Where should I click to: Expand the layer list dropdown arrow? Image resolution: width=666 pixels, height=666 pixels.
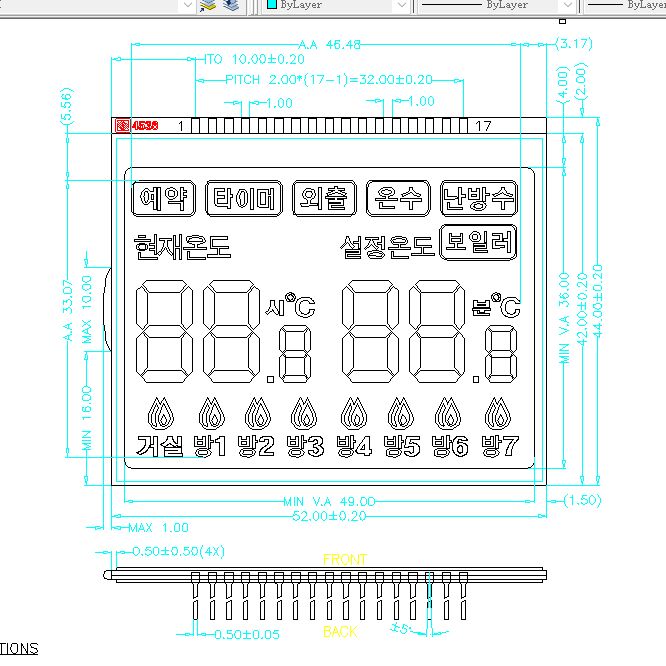(186, 5)
